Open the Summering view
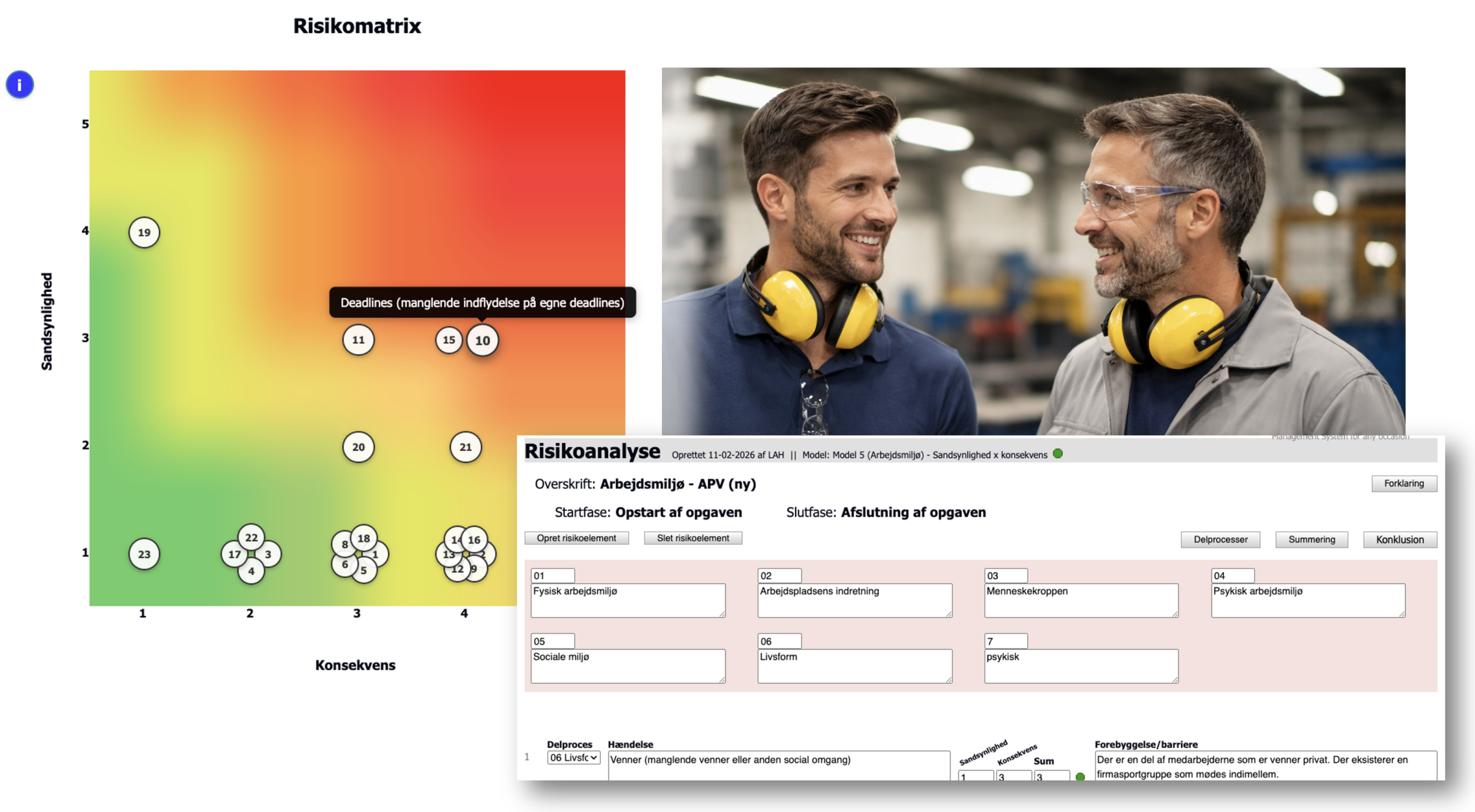This screenshot has height=812, width=1475. tap(1311, 540)
